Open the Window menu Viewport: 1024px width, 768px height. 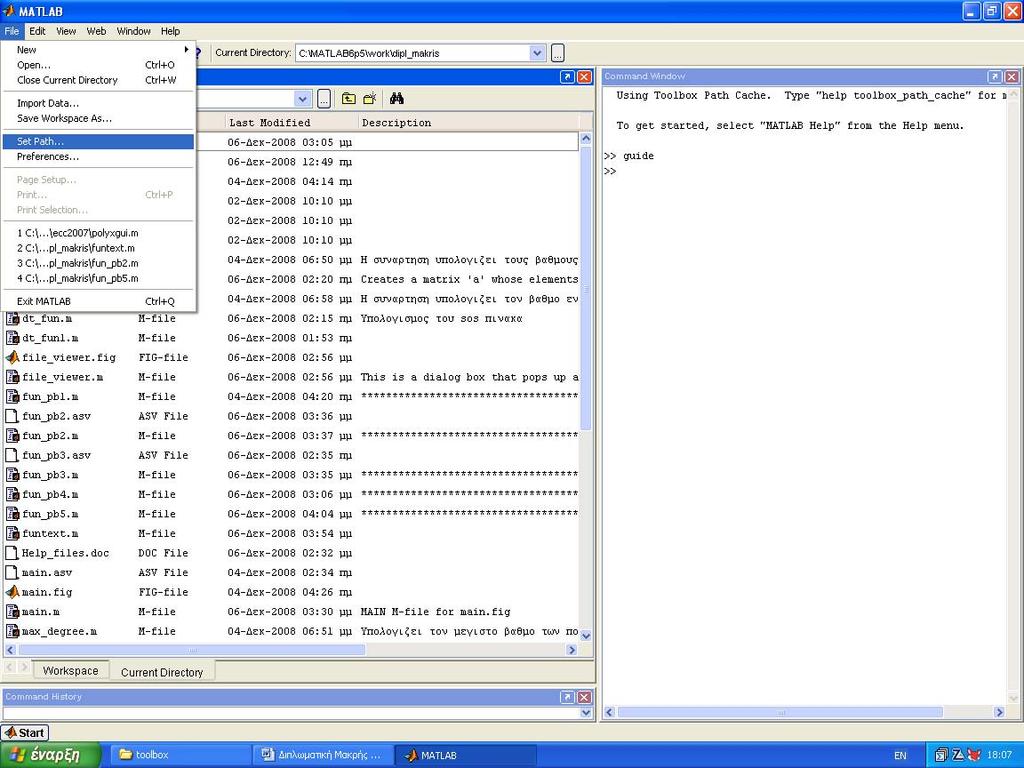(133, 31)
